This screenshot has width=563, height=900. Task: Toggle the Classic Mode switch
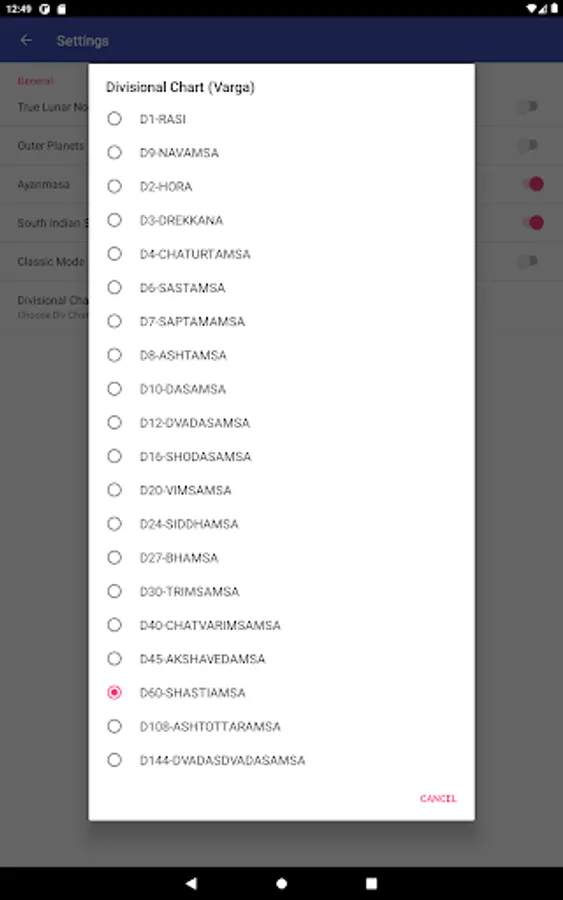coord(528,262)
